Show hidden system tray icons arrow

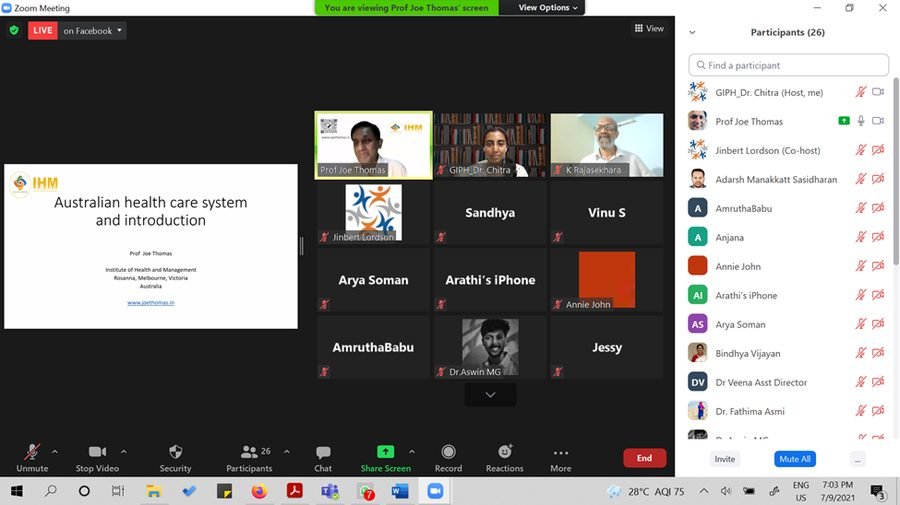(704, 491)
